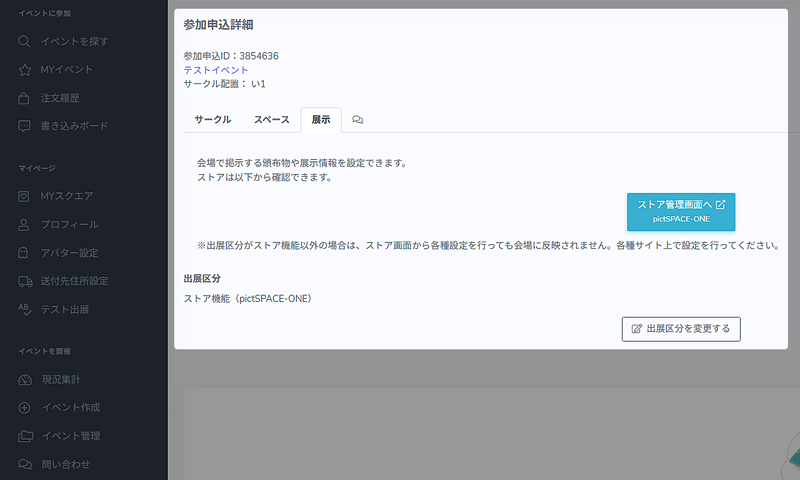Go to イベント管理 in the sidebar
800x480 pixels.
click(x=70, y=436)
